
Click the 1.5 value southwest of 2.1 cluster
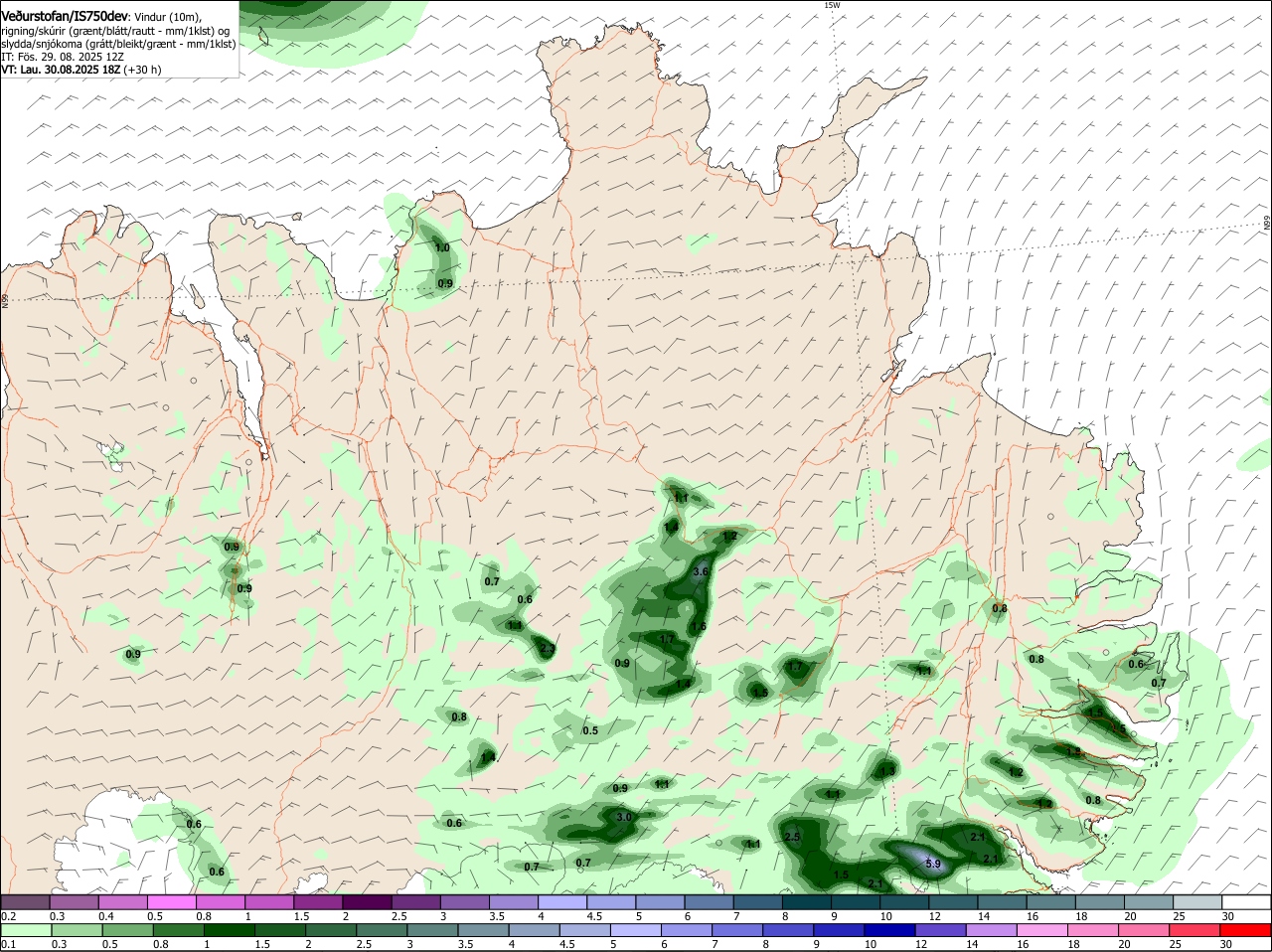[841, 874]
